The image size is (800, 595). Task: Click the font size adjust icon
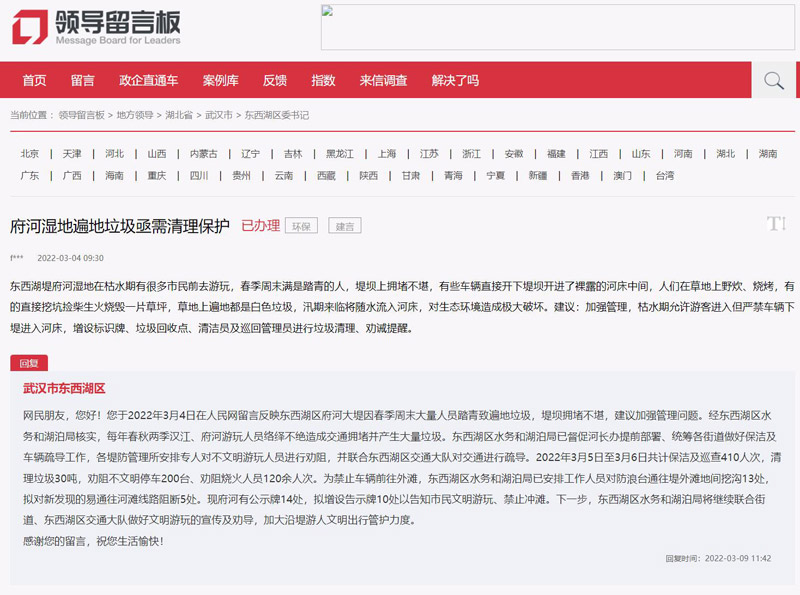tap(776, 224)
